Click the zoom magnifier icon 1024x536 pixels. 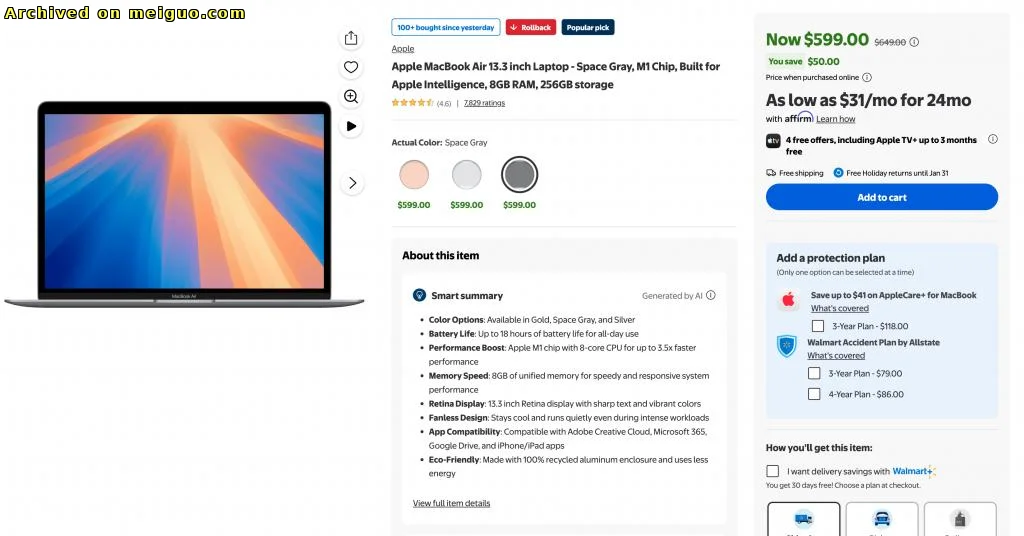351,97
